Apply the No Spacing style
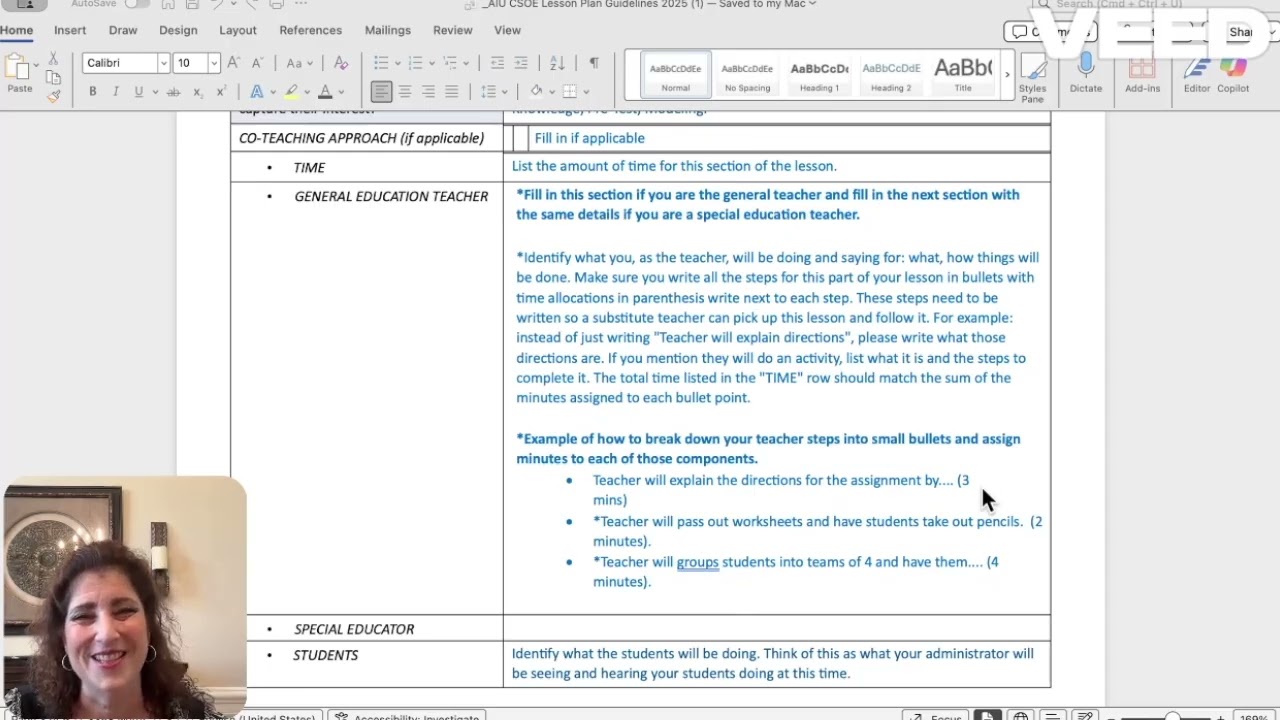The image size is (1280, 720). (747, 75)
